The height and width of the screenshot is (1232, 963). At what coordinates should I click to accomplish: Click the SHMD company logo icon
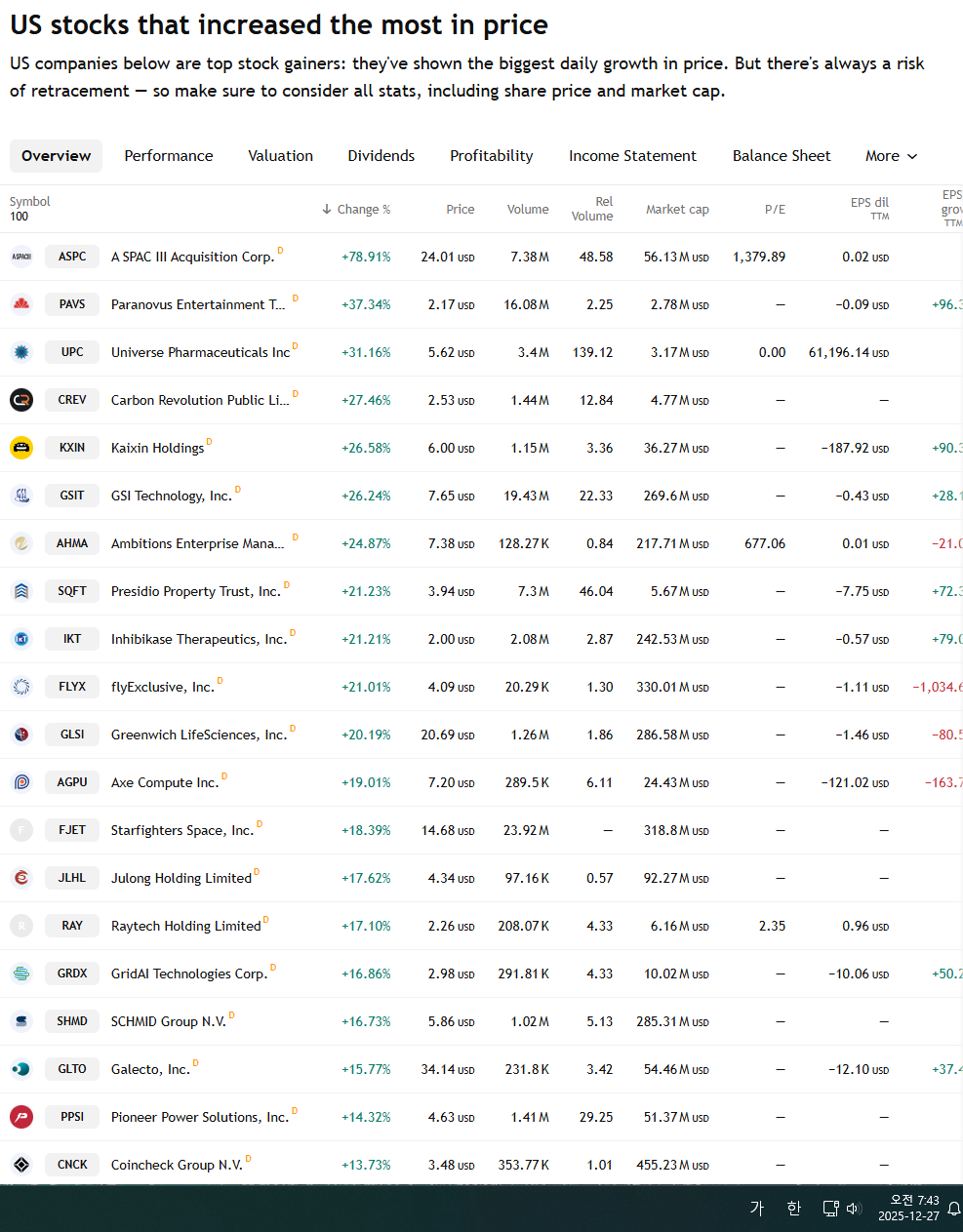tap(21, 1021)
